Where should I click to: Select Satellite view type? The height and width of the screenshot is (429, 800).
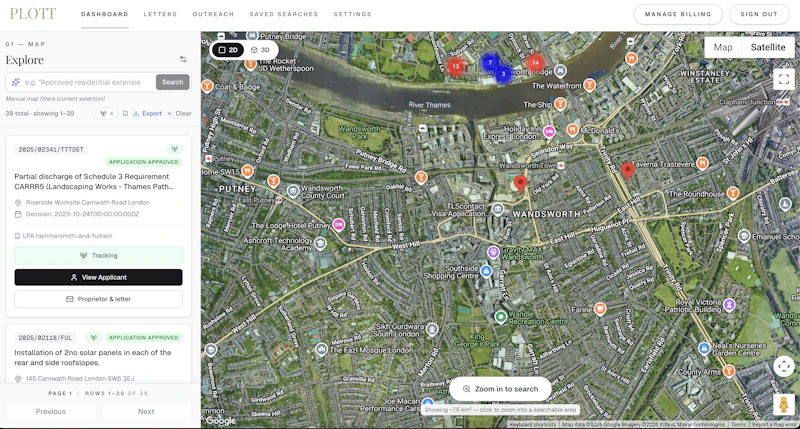[768, 47]
